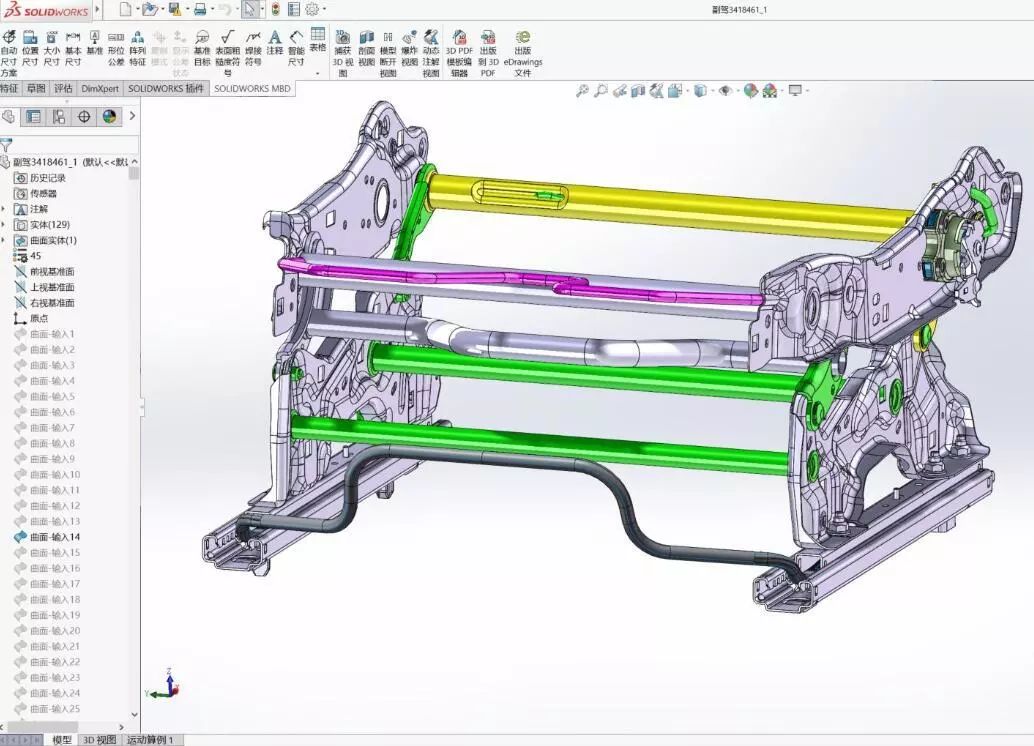Screen dimensions: 1034x746
Task: Click the 注释 (Note) tool icon
Action: point(274,43)
